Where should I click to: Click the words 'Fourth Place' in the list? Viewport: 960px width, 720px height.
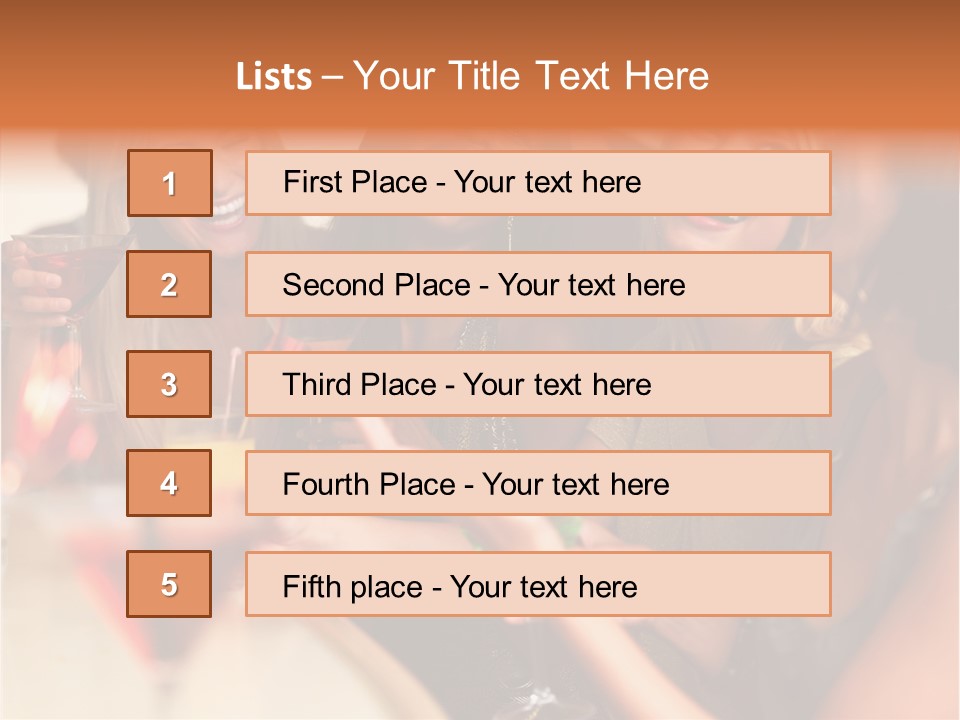[369, 484]
